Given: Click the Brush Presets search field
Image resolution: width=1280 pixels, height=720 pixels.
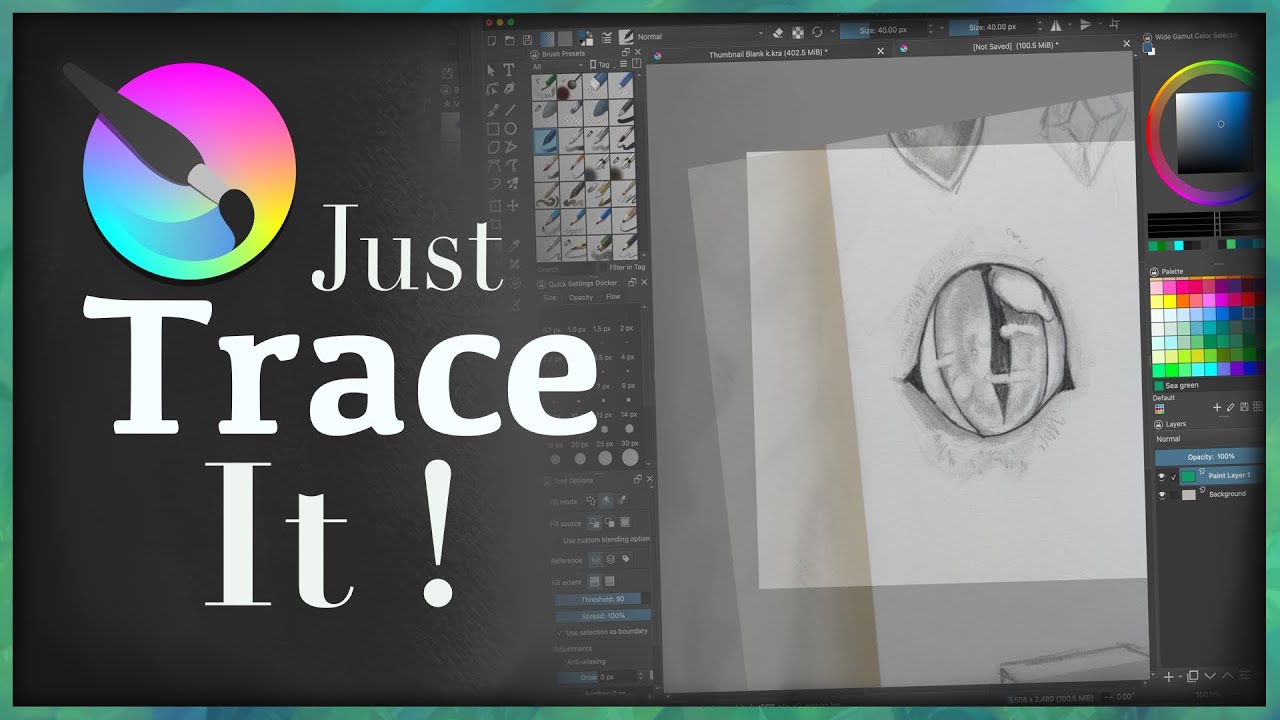Looking at the screenshot, I should click(x=564, y=269).
